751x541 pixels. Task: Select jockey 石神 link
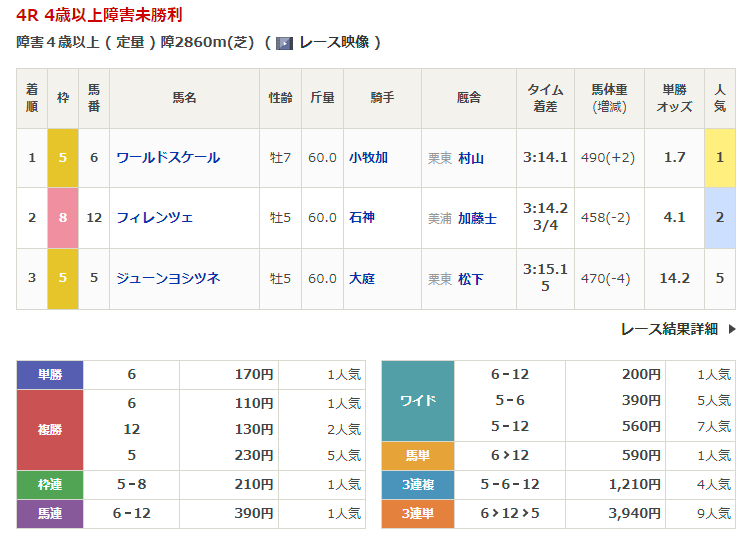(x=361, y=217)
